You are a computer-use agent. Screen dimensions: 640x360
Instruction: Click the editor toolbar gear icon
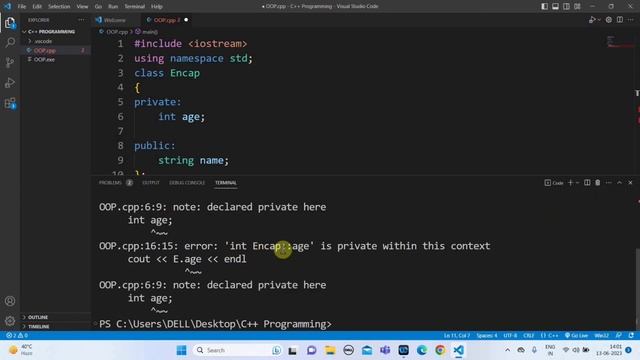coord(609,20)
